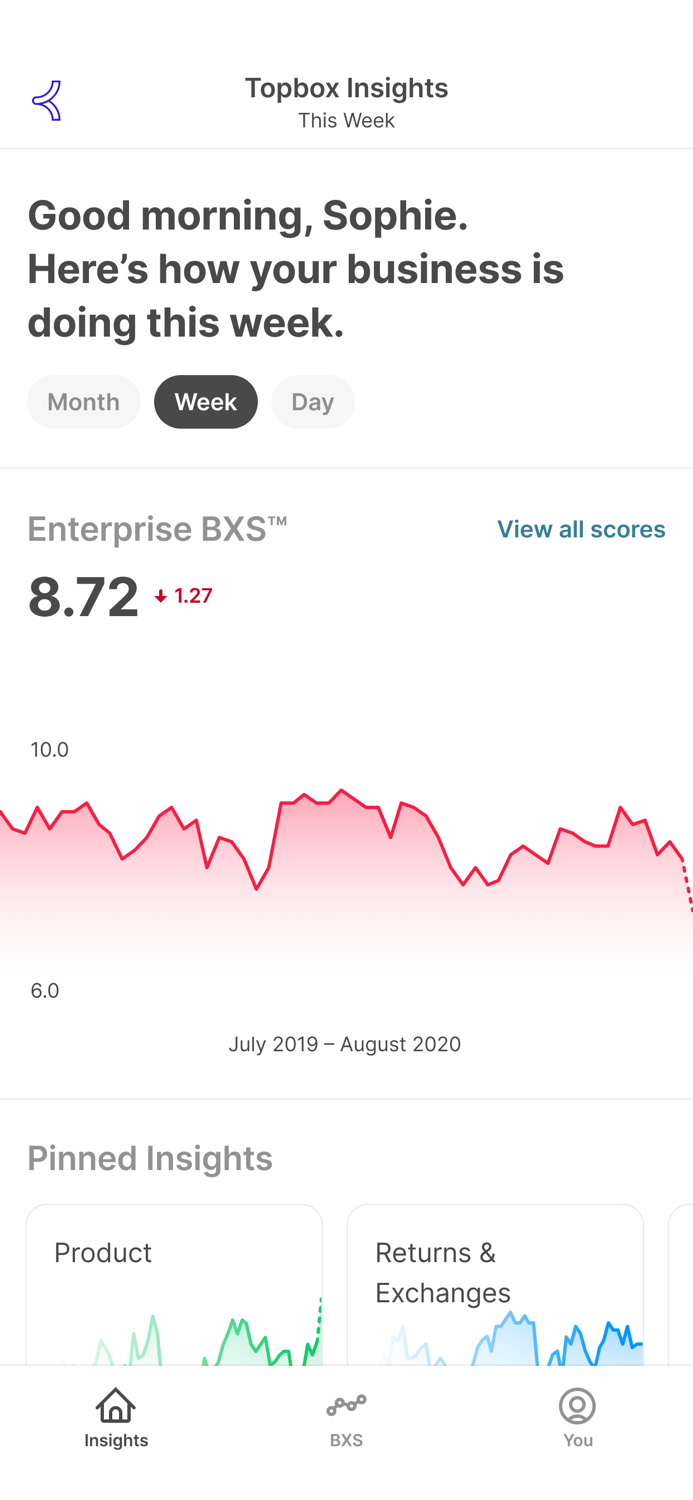This screenshot has height=1500, width=693.
Task: Open the View all scores link
Action: (581, 529)
